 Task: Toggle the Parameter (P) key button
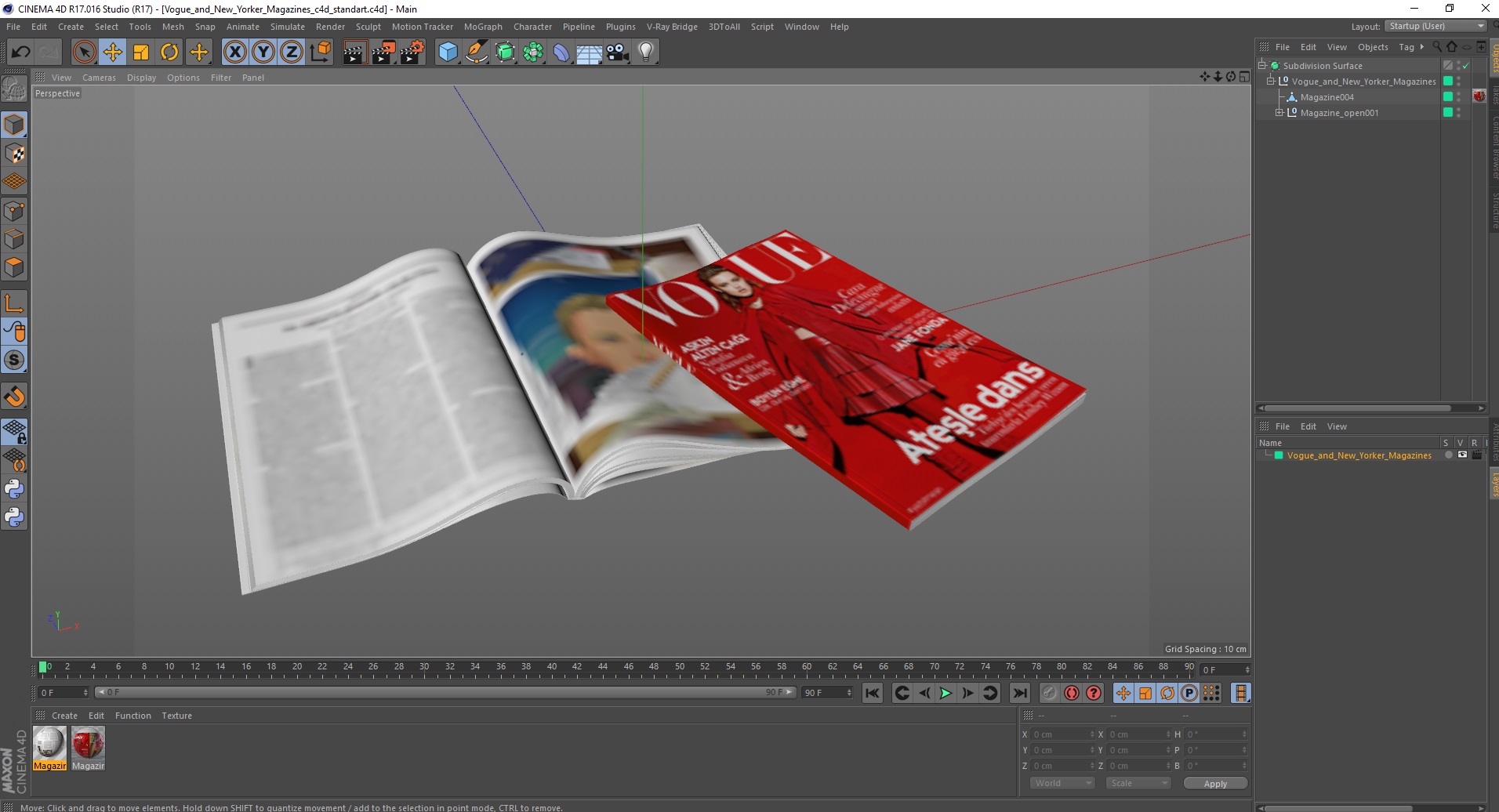pos(1189,693)
